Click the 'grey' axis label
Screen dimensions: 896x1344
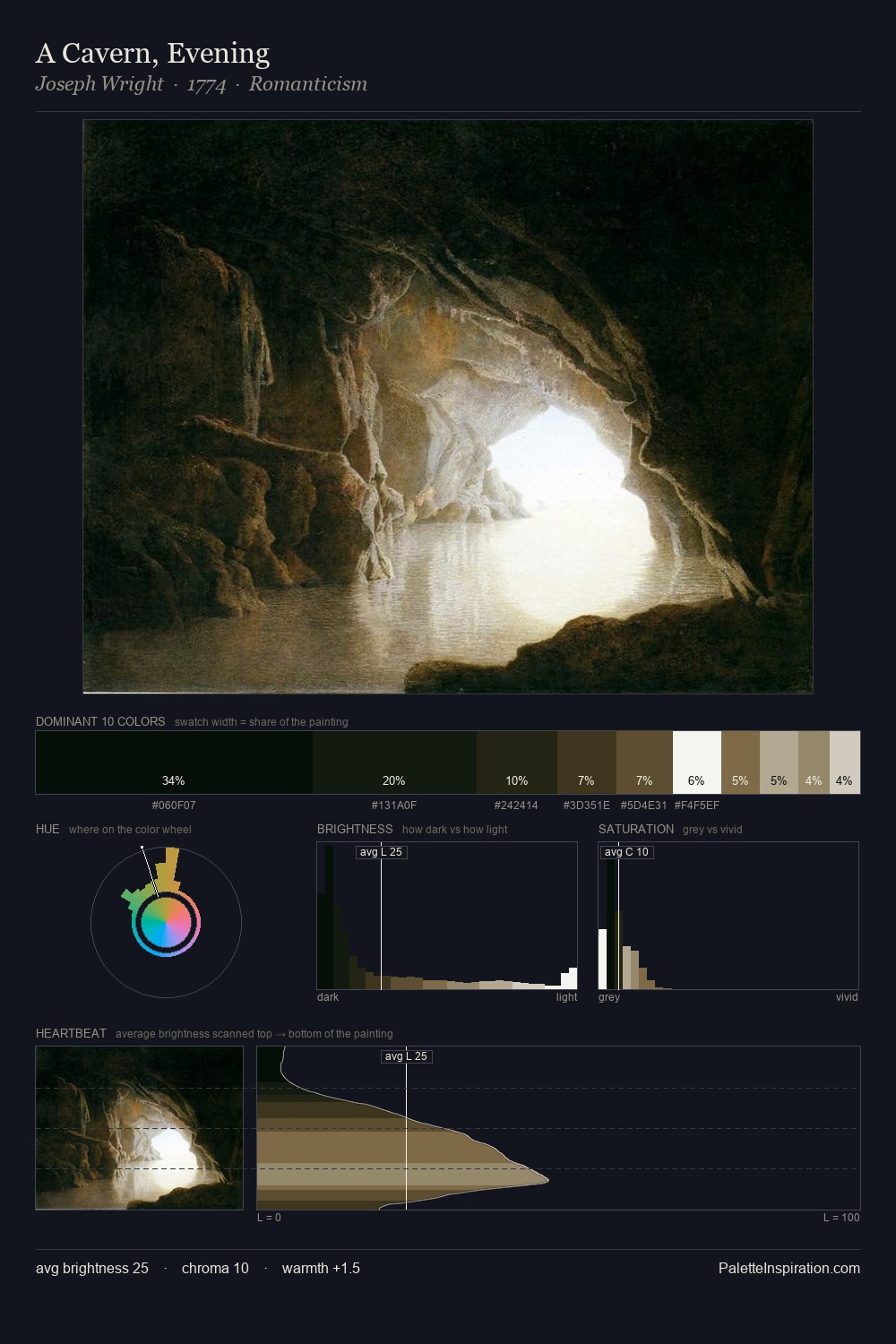point(609,997)
